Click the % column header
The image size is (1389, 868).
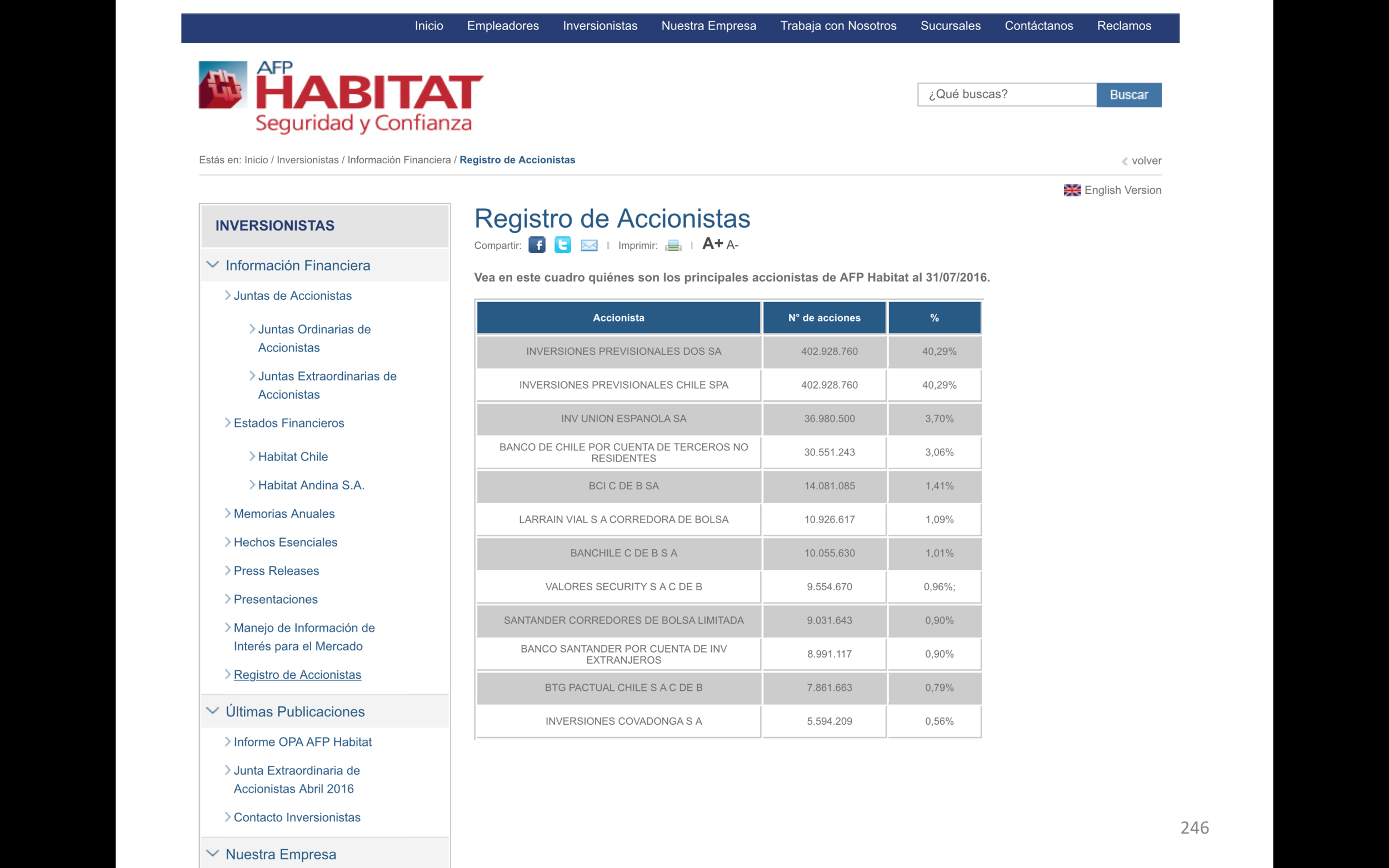tap(934, 318)
